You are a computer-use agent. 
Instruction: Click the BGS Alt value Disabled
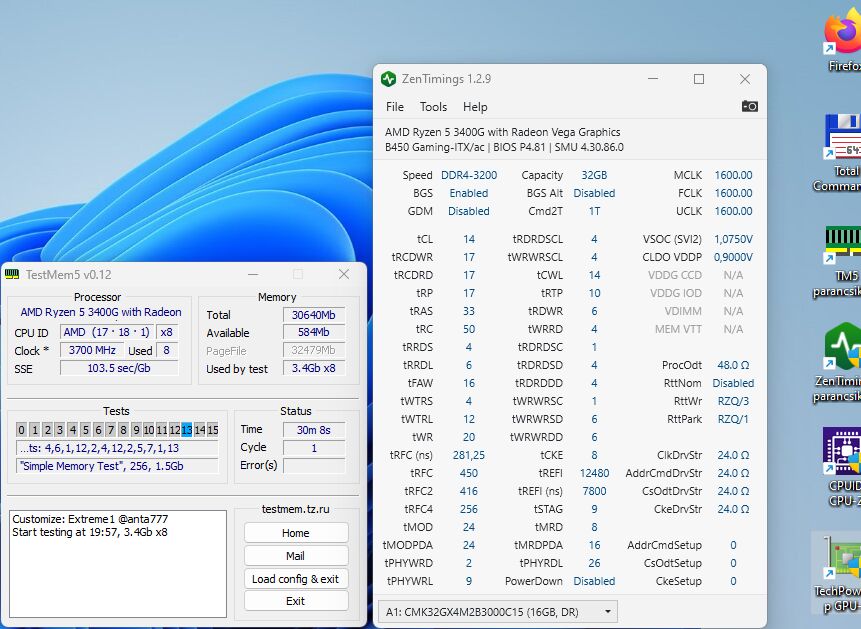click(594, 193)
